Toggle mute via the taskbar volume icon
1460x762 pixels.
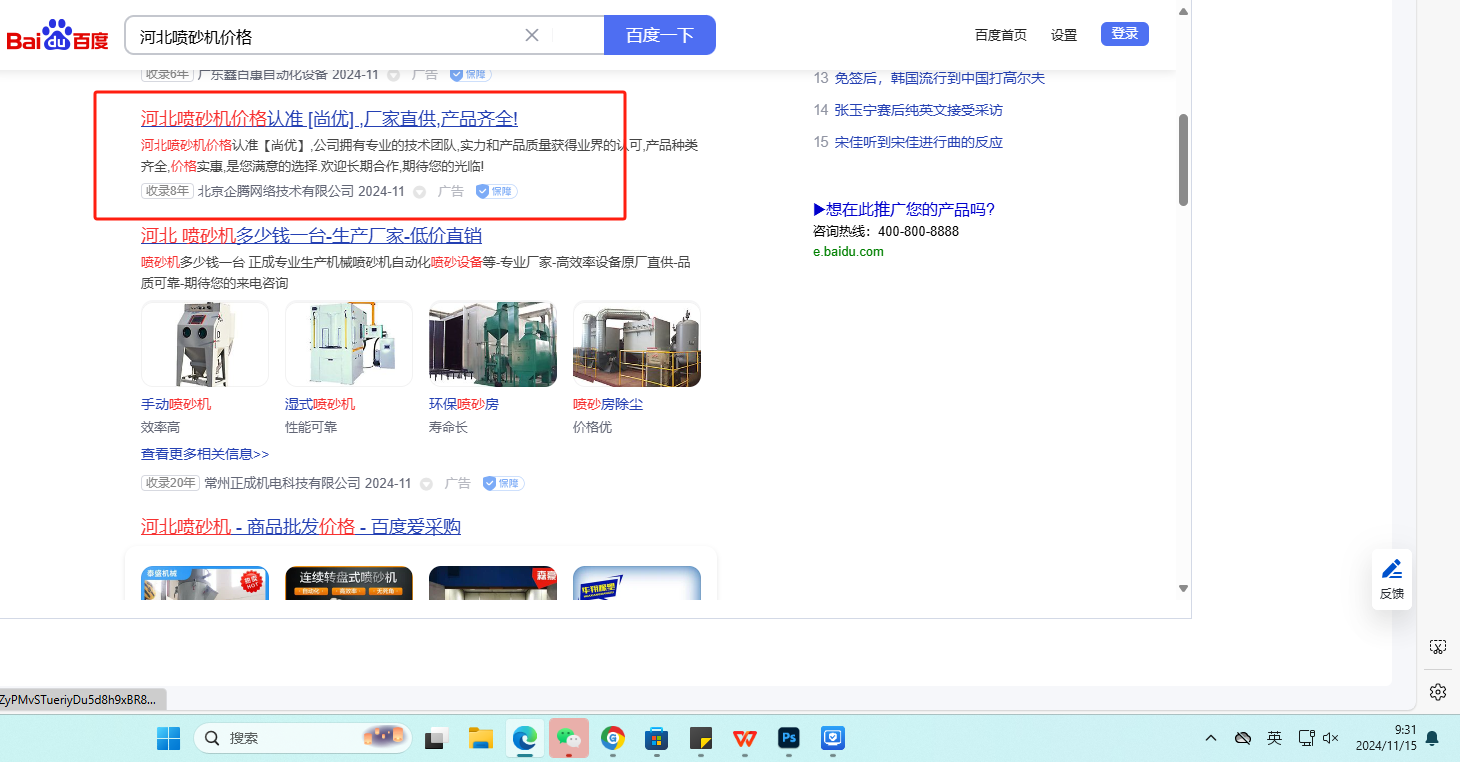[x=1330, y=738]
